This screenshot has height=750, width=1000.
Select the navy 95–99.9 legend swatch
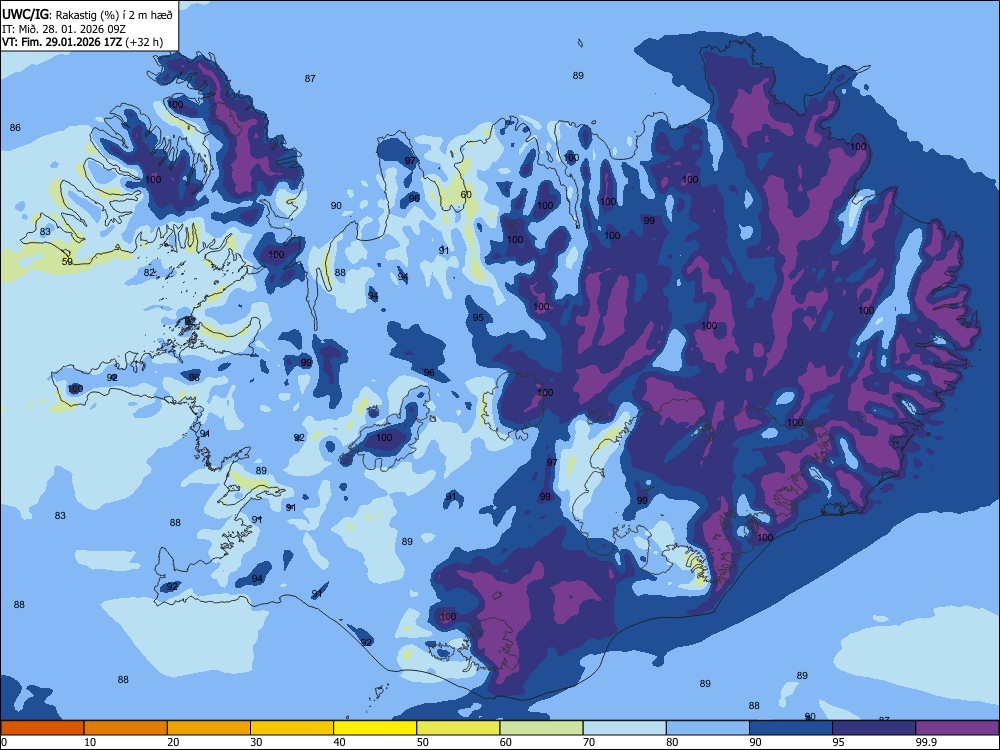click(874, 728)
